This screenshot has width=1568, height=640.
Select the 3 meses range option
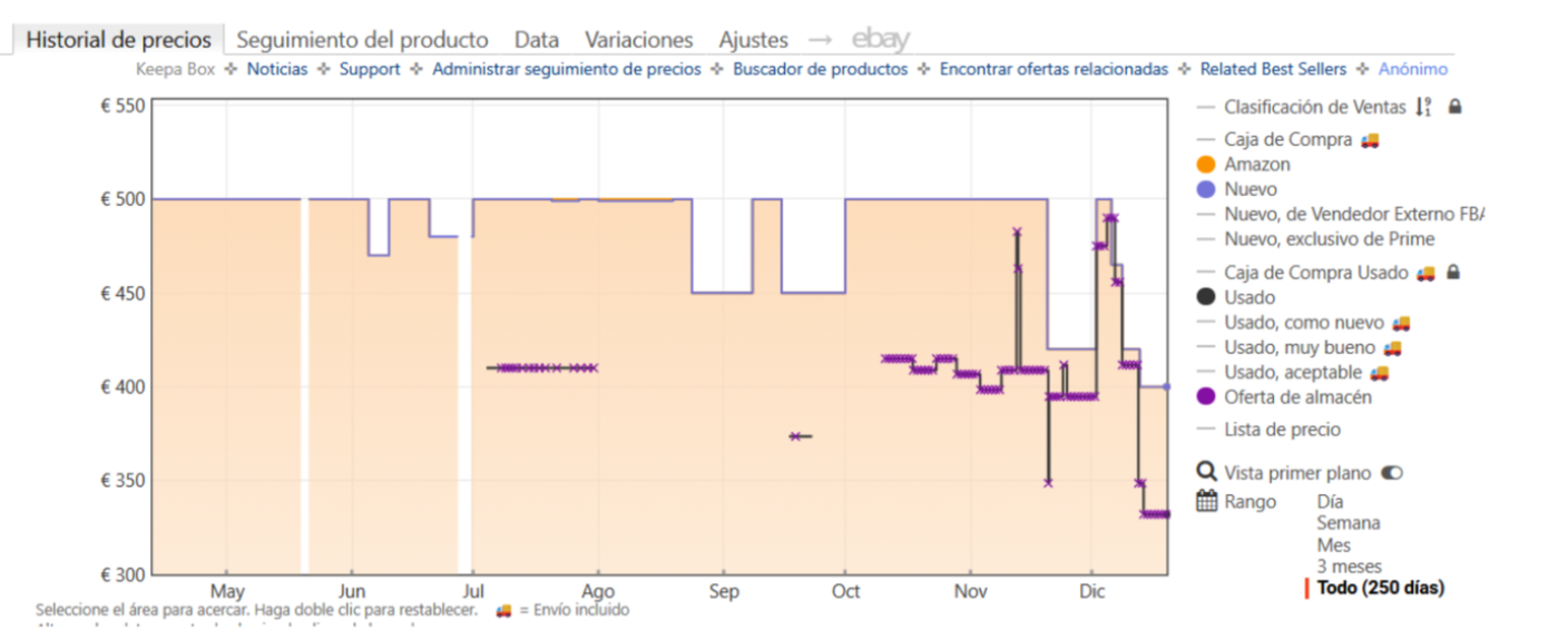click(1348, 566)
